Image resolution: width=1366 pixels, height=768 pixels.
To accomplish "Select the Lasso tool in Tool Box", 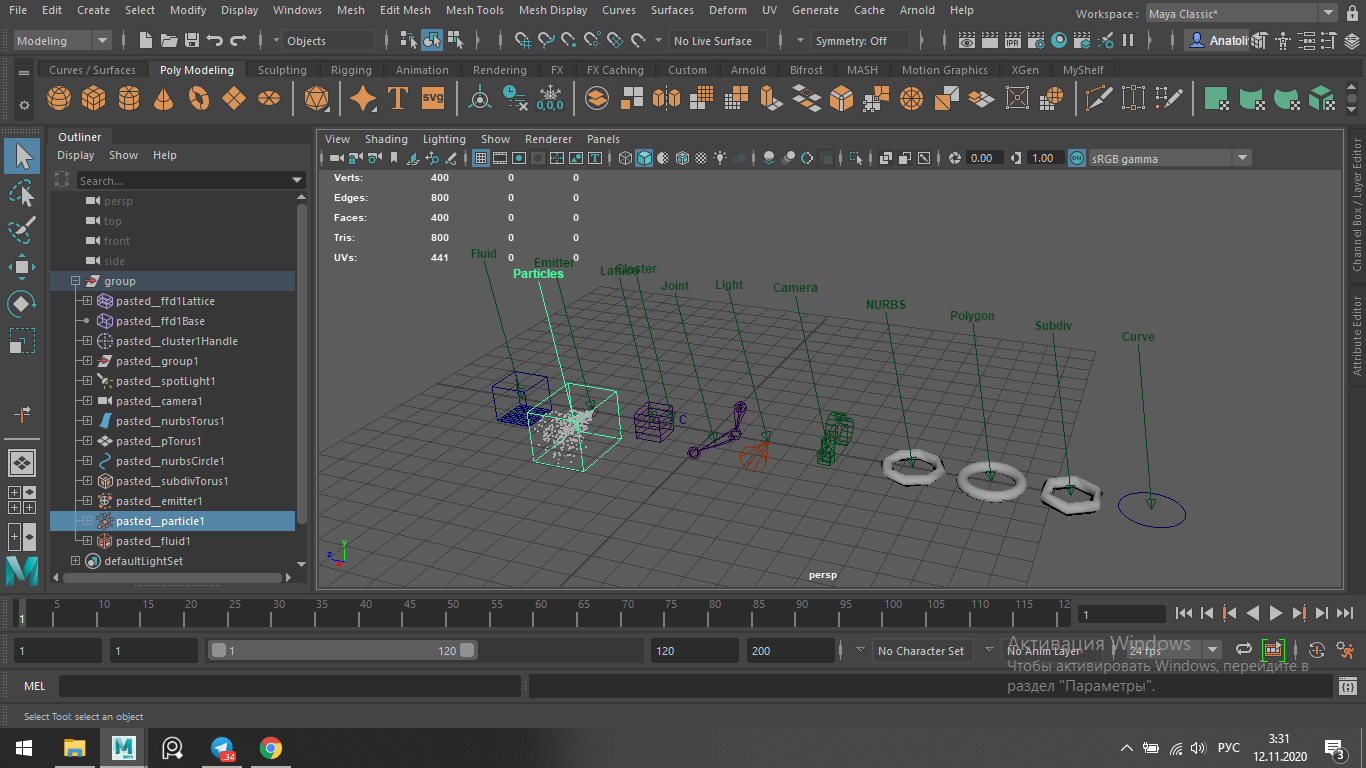I will coord(22,193).
